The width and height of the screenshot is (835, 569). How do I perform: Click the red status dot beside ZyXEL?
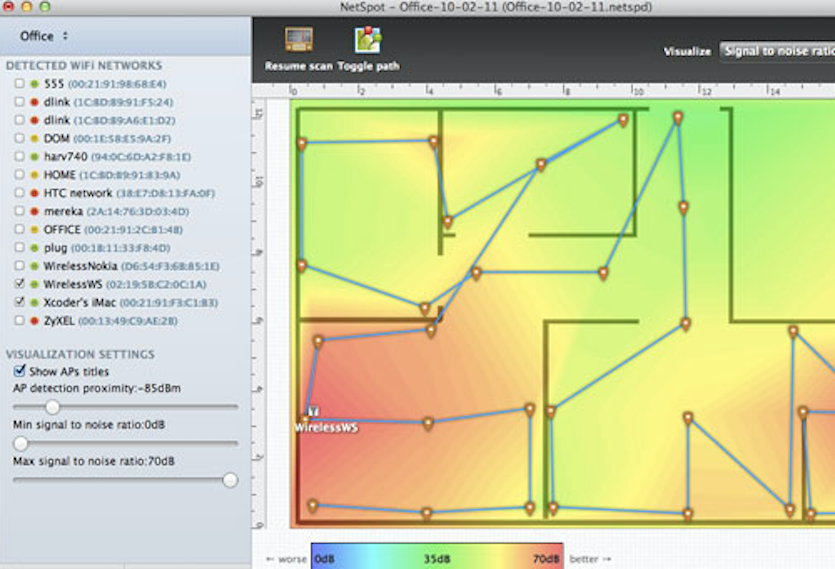click(x=34, y=321)
